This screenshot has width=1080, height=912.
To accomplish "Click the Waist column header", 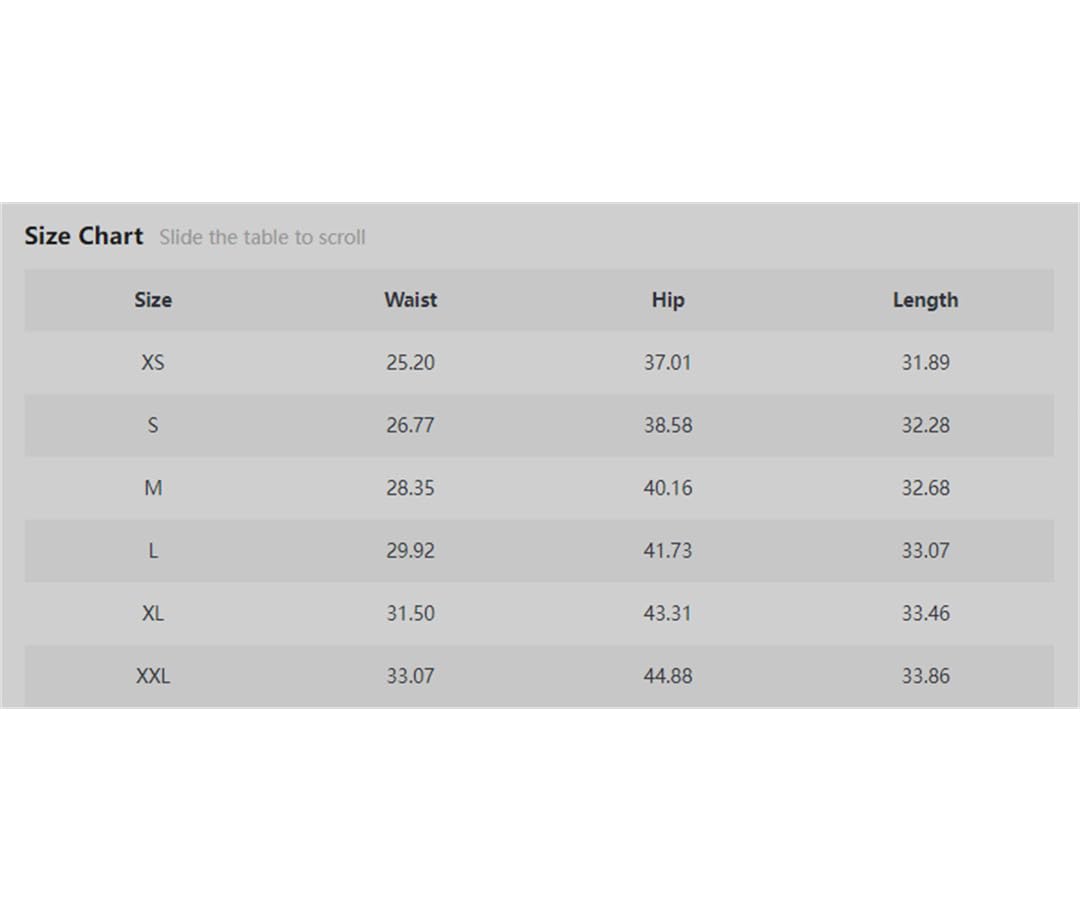I will 411,300.
